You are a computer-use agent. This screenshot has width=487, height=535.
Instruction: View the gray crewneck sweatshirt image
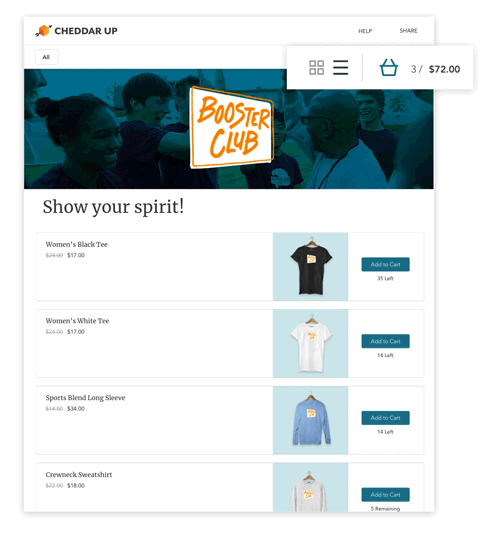tap(311, 488)
